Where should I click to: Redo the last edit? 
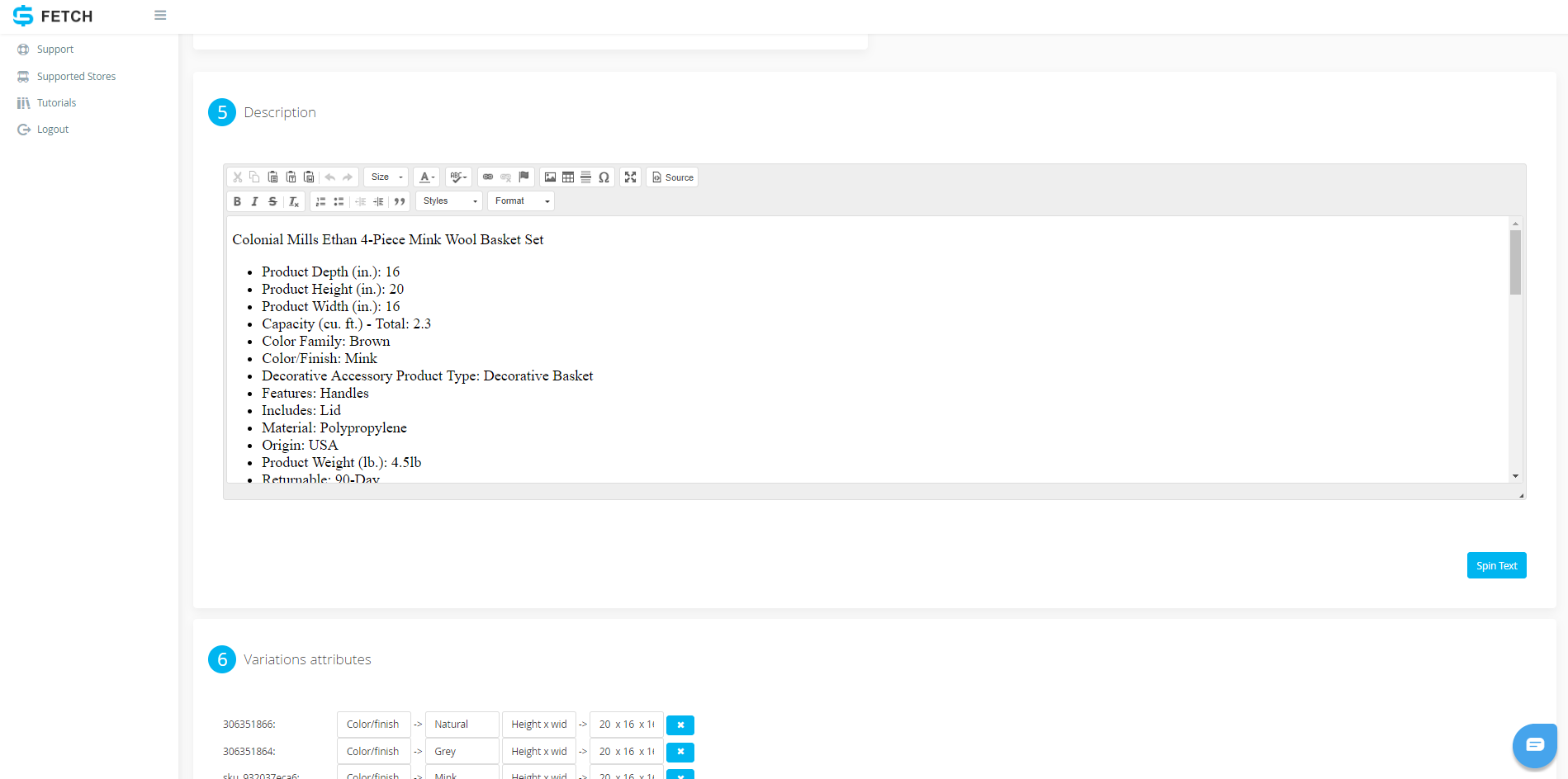coord(348,177)
